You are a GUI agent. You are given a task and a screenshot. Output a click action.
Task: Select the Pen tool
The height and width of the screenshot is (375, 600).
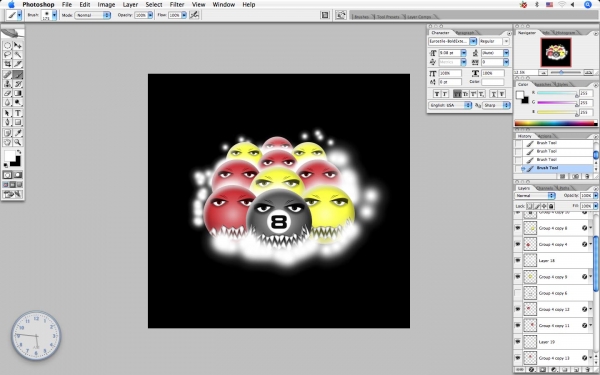click(7, 122)
